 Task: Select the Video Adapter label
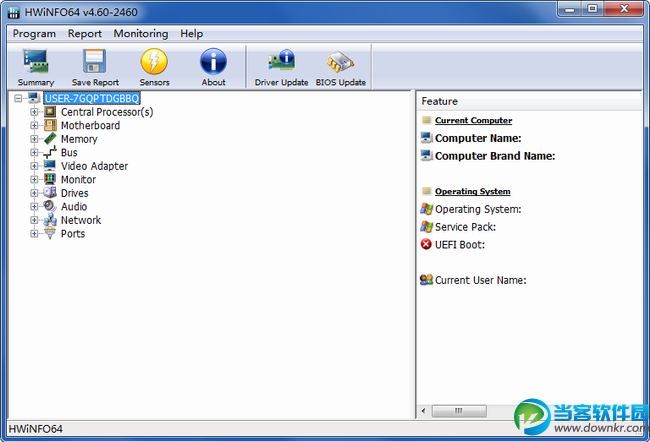tap(95, 166)
